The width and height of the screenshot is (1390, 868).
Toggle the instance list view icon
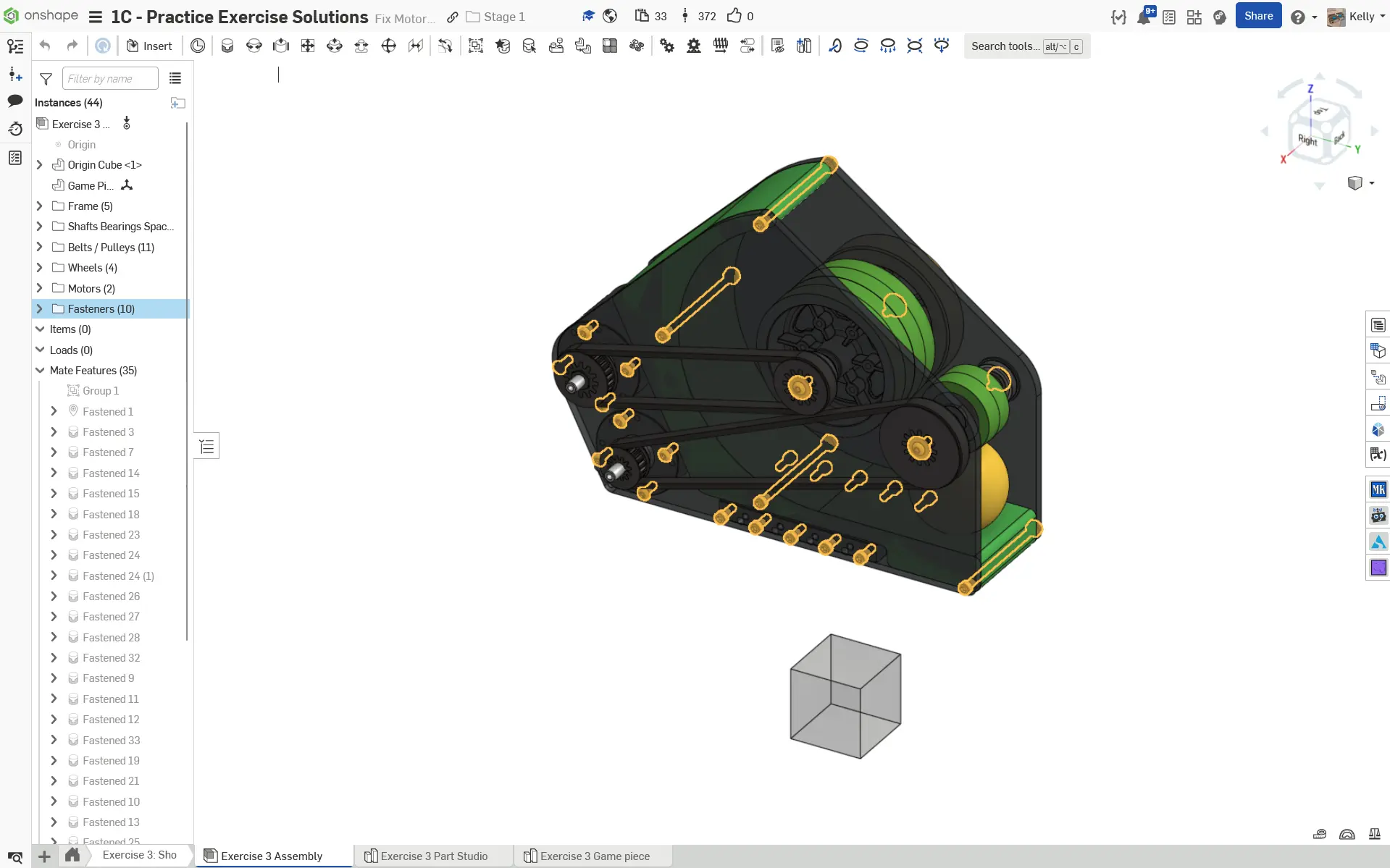pyautogui.click(x=175, y=78)
